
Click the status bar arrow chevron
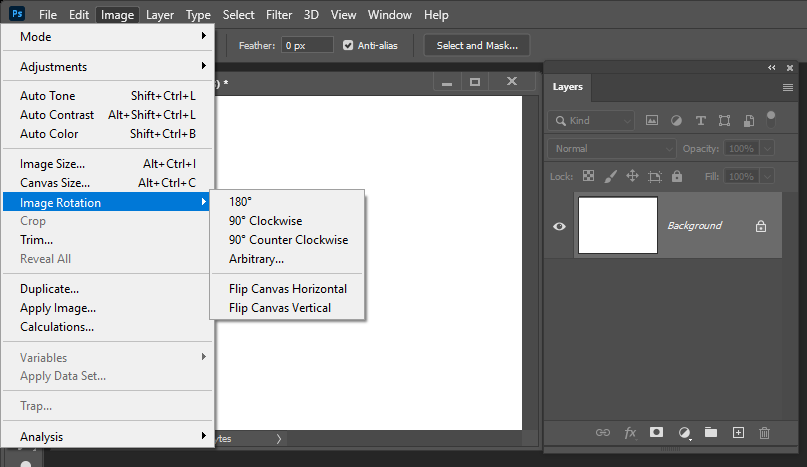point(278,439)
